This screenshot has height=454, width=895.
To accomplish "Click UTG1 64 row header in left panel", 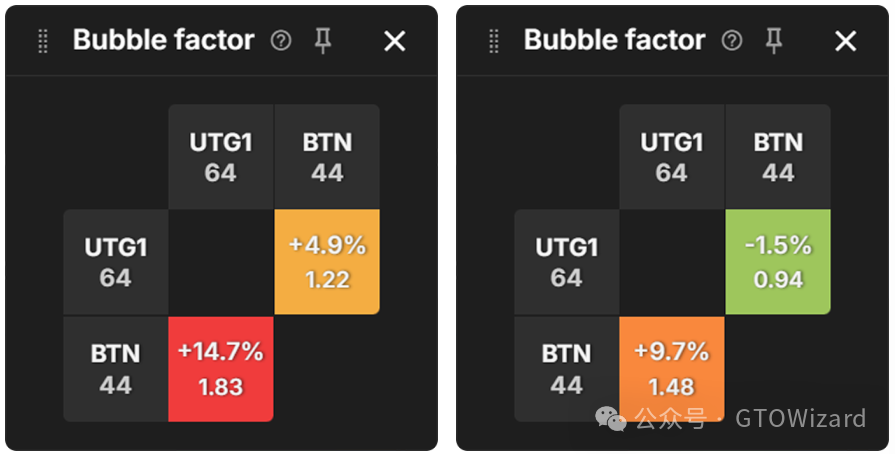I will [x=115, y=262].
